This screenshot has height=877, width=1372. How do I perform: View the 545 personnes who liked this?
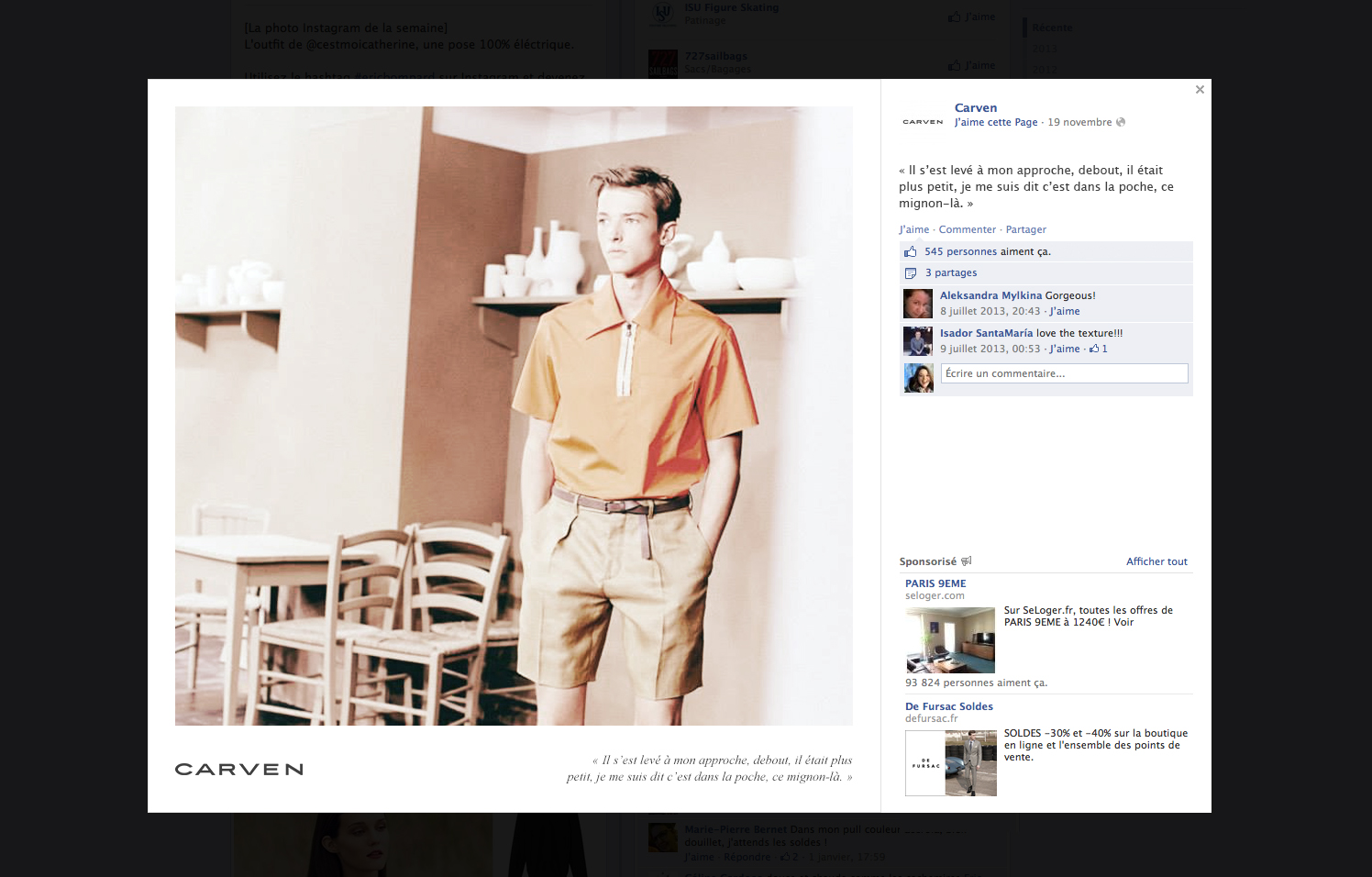click(960, 251)
